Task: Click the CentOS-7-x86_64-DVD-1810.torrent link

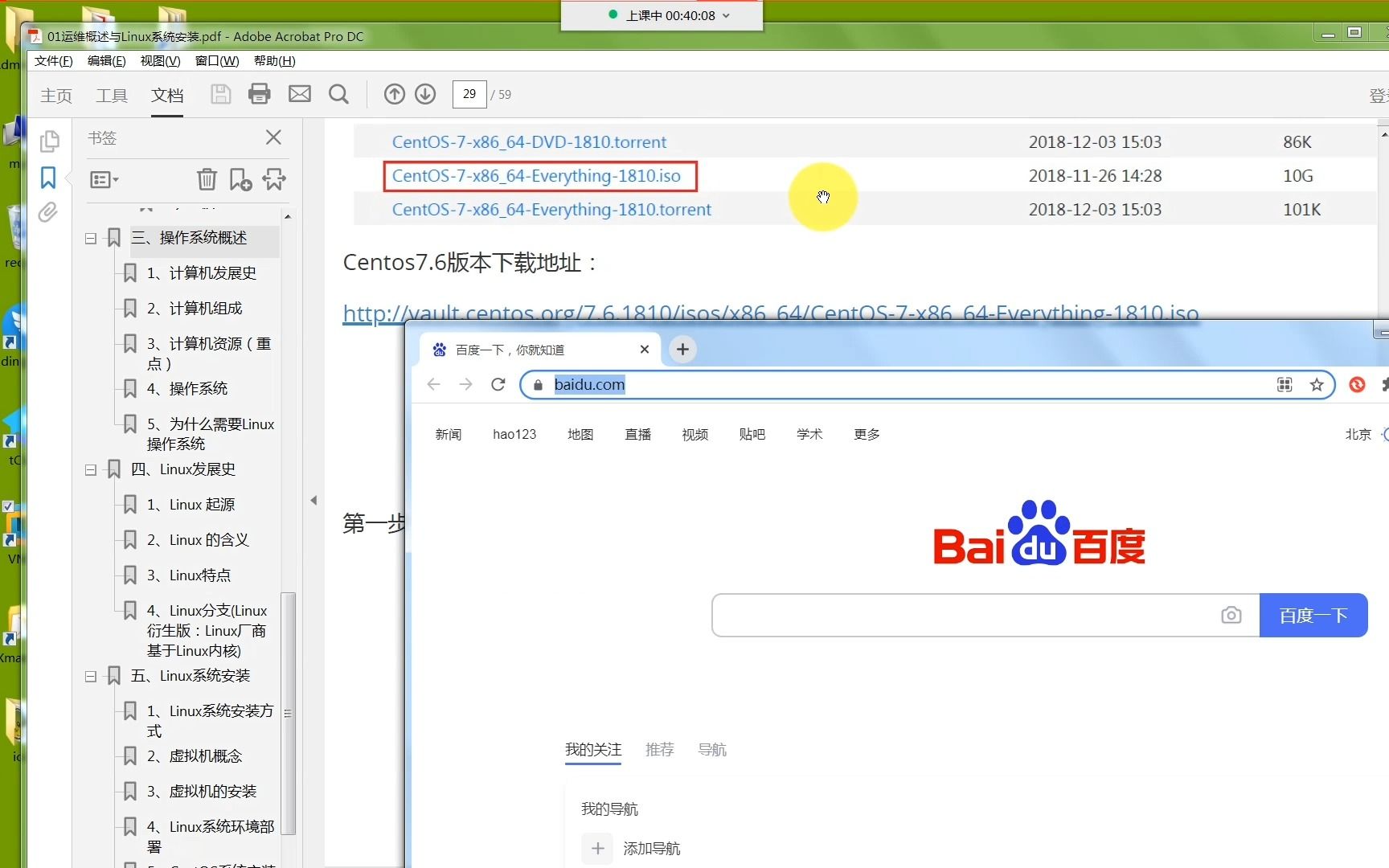Action: [529, 142]
